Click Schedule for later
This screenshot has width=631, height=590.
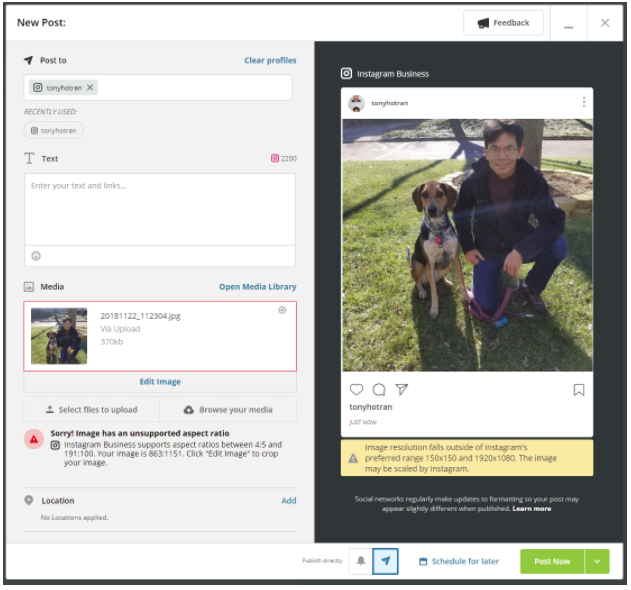coord(459,561)
